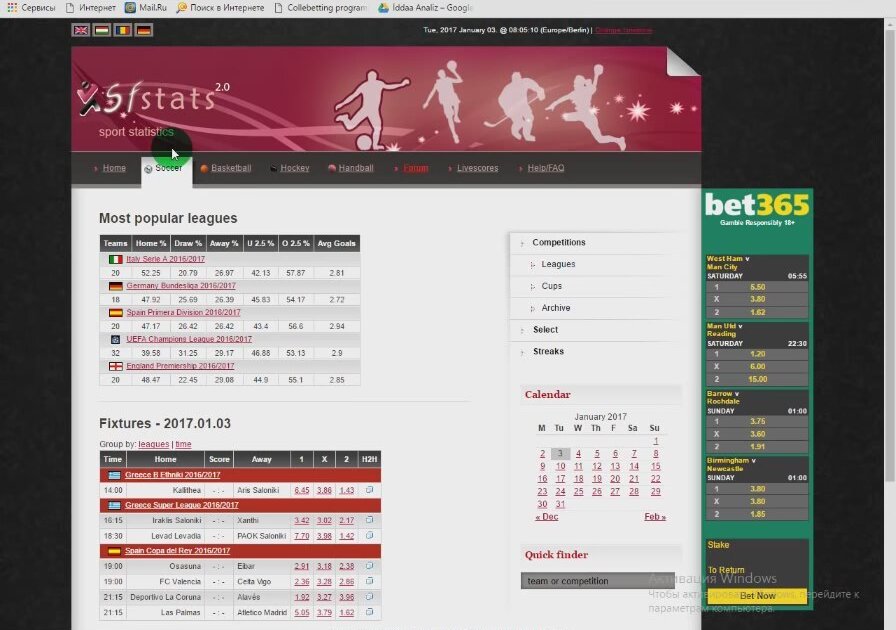Click the Change timezone link
896x630 pixels.
pos(623,30)
